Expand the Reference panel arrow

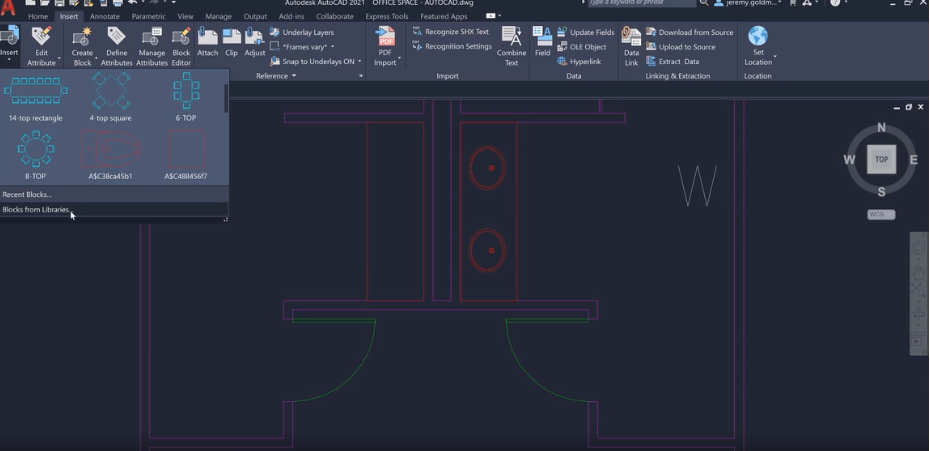point(294,76)
